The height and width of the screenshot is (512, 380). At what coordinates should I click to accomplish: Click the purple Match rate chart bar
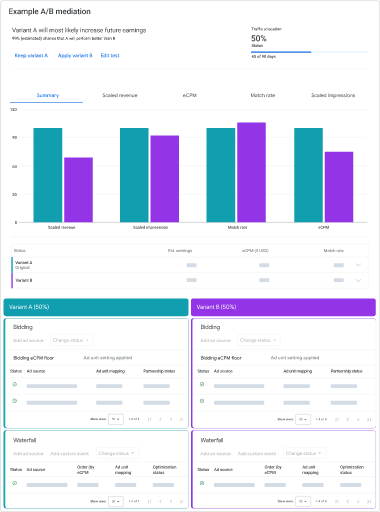[x=251, y=172]
